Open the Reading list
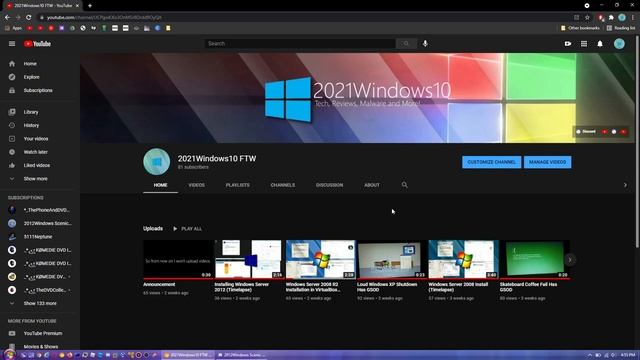Viewport: 640px width, 360px height. (621, 28)
